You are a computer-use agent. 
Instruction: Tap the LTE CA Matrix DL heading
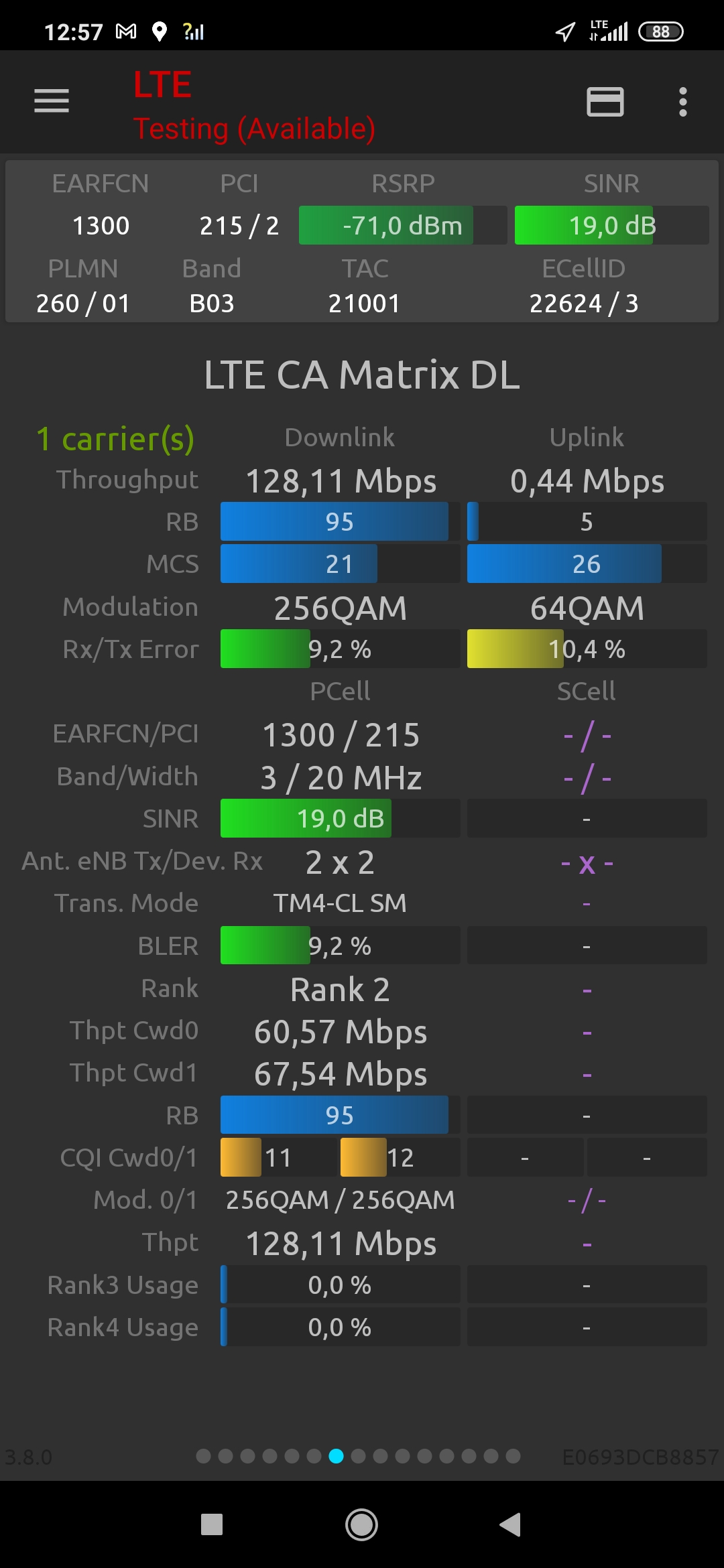pos(362,375)
